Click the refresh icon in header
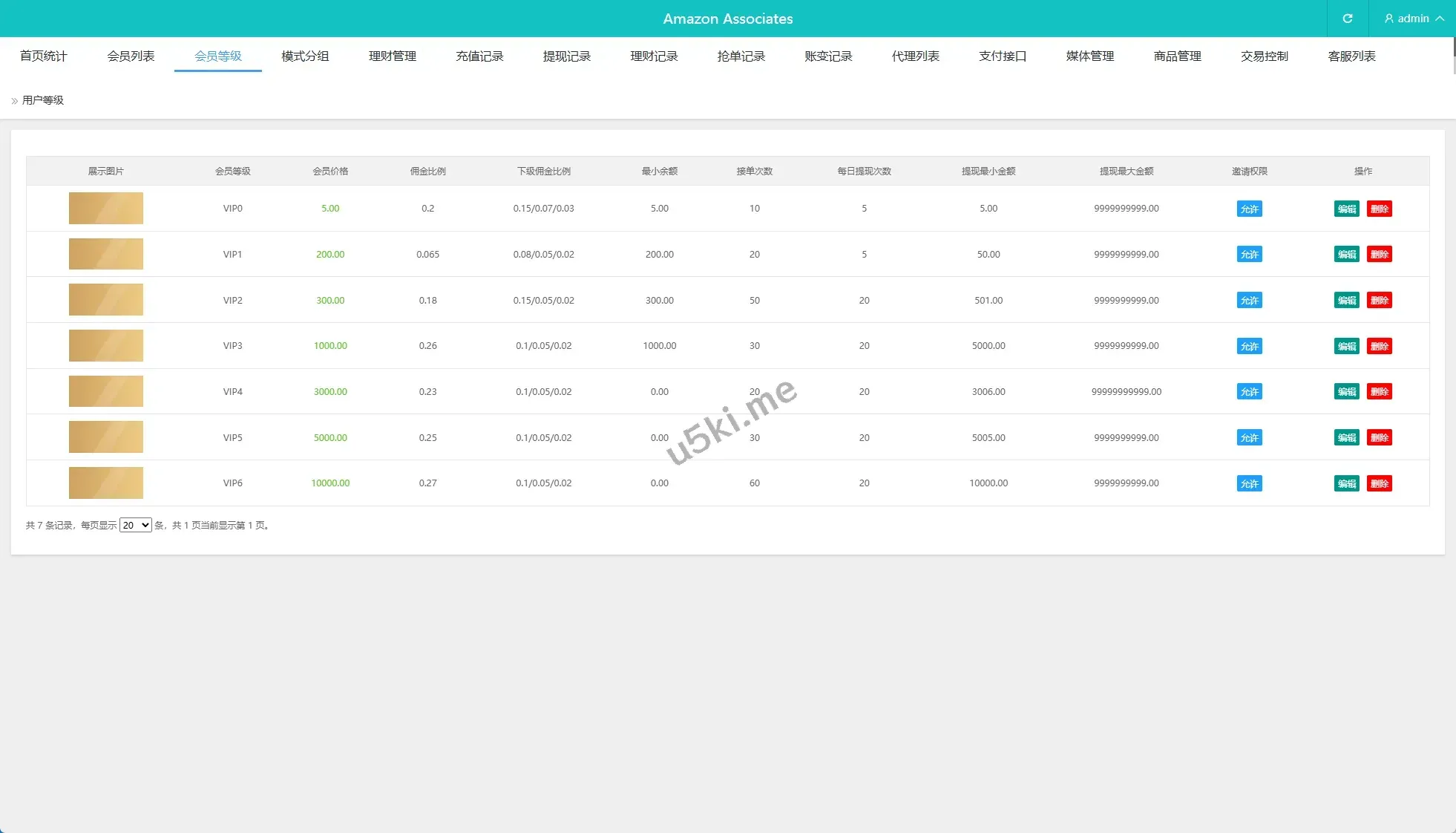This screenshot has height=833, width=1456. click(x=1347, y=19)
